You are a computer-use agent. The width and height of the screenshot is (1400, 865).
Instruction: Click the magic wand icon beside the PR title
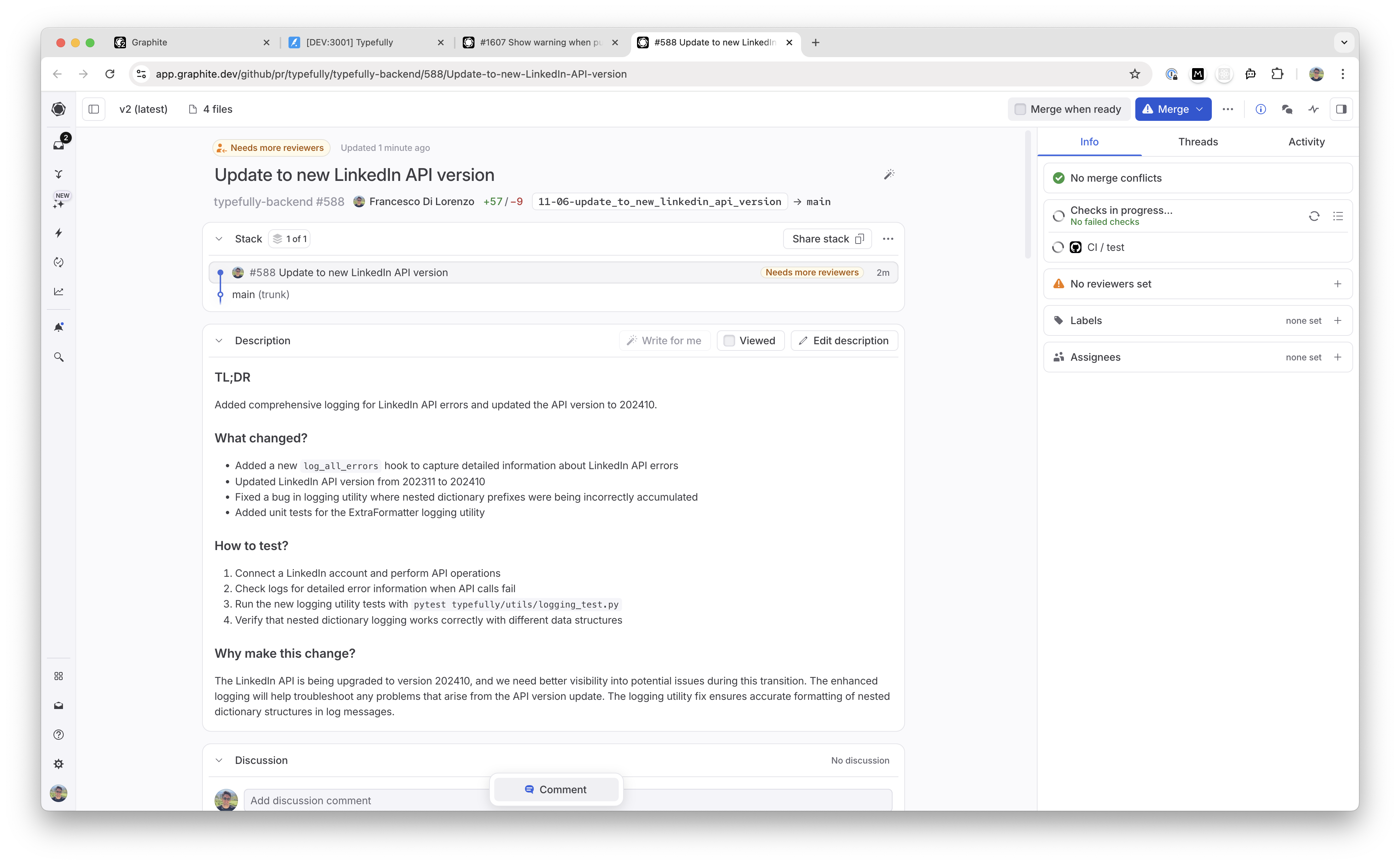pyautogui.click(x=889, y=174)
